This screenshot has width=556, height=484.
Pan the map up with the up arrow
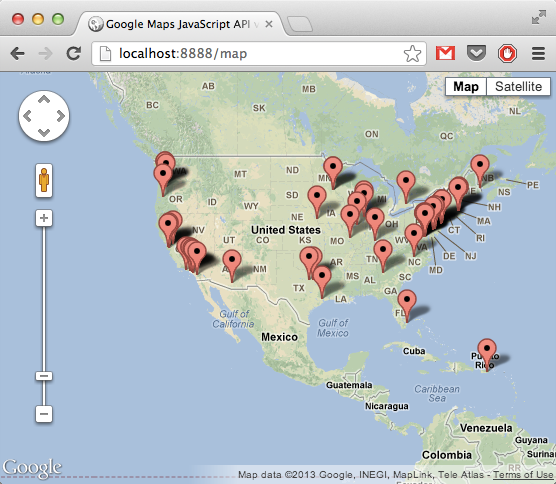tap(44, 100)
